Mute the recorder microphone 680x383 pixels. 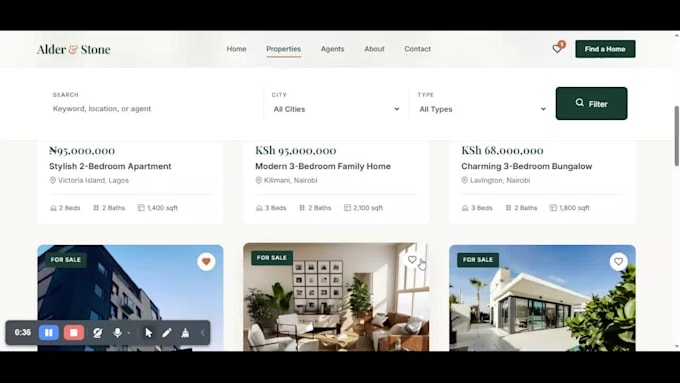click(117, 333)
